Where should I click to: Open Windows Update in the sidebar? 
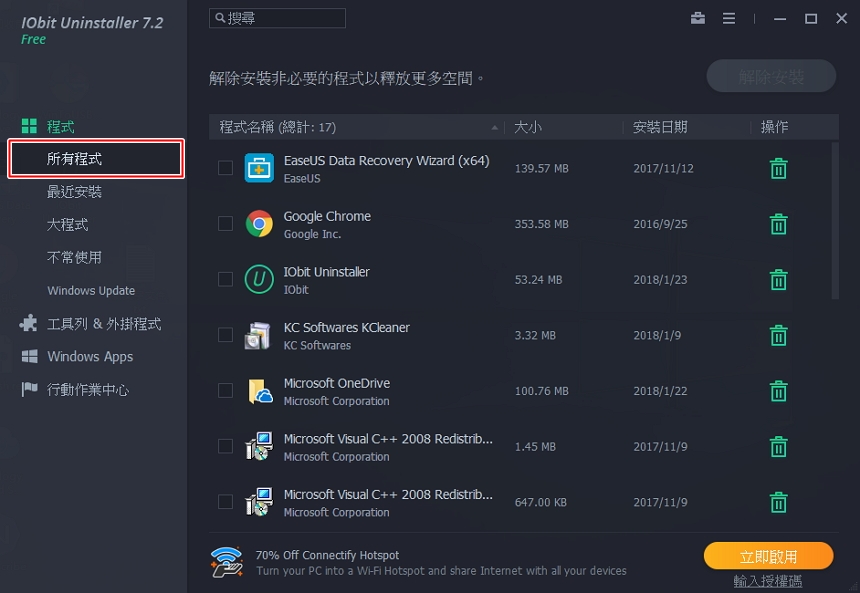(x=91, y=291)
